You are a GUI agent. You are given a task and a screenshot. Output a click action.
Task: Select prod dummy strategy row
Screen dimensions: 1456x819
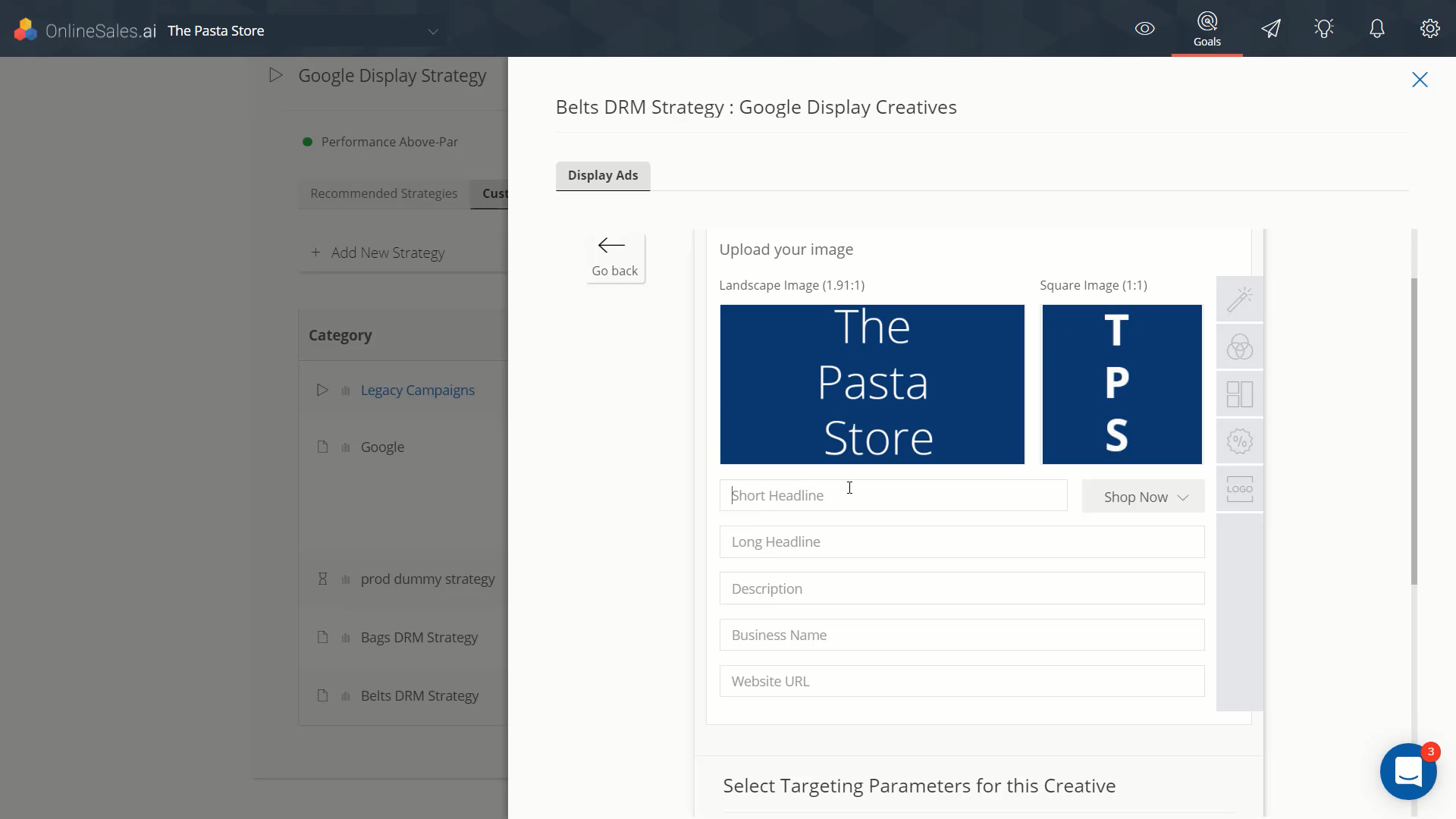pyautogui.click(x=403, y=579)
